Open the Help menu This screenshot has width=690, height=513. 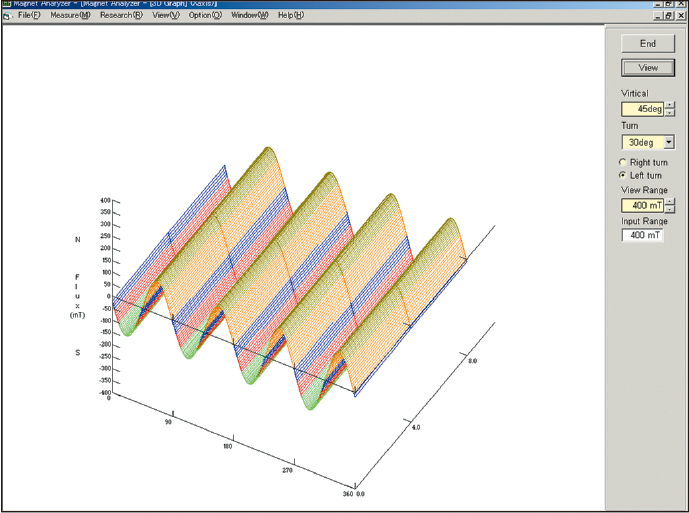click(291, 15)
